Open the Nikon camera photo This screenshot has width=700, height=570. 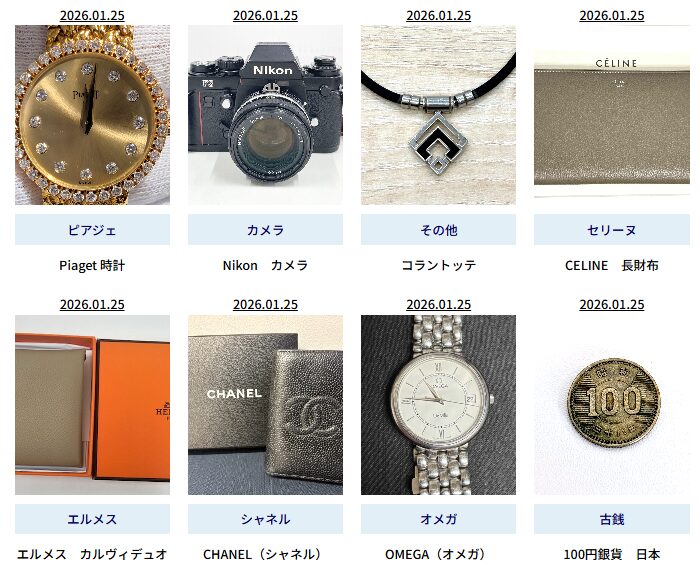pos(265,115)
